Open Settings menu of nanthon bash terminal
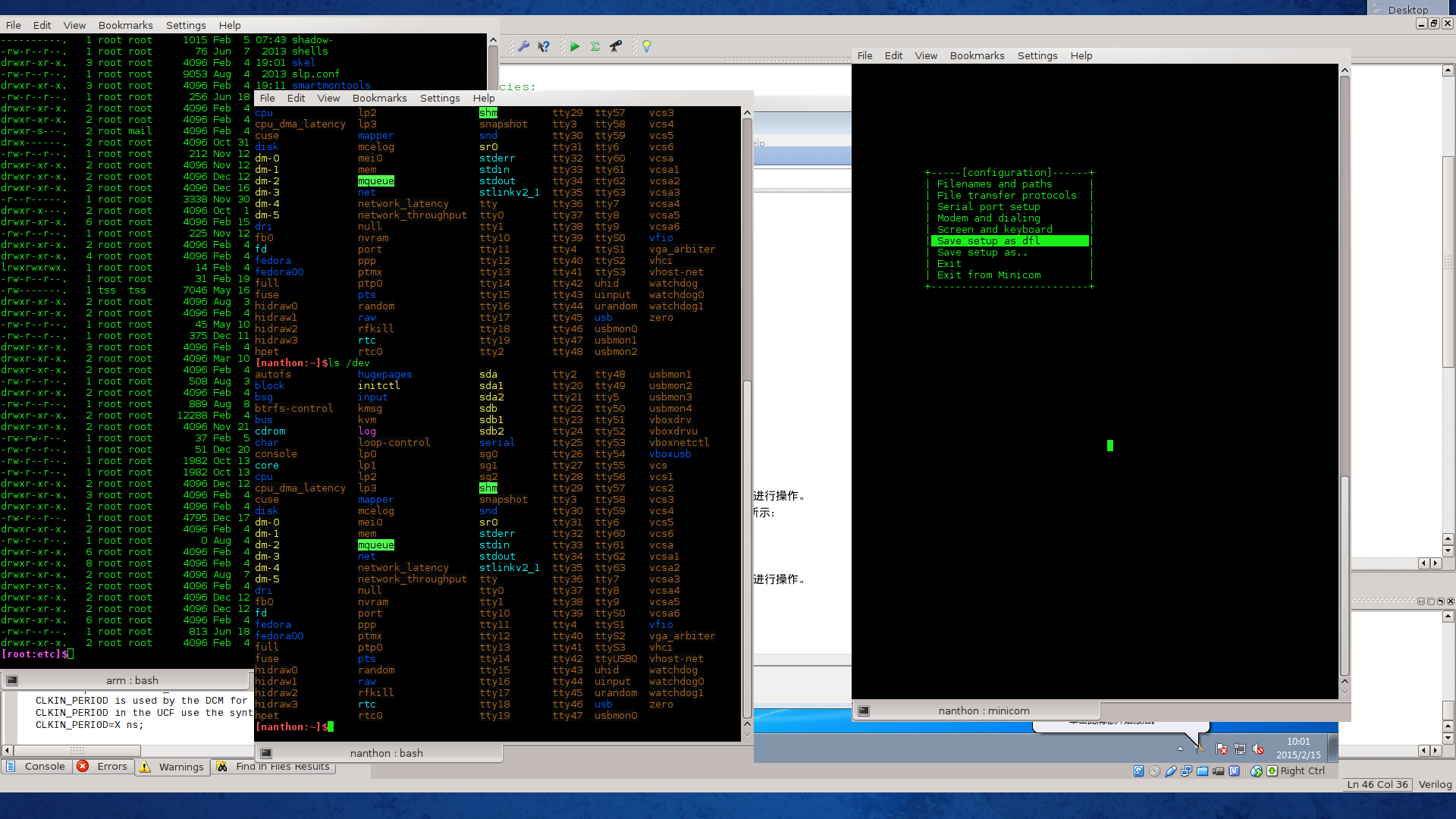 [440, 99]
